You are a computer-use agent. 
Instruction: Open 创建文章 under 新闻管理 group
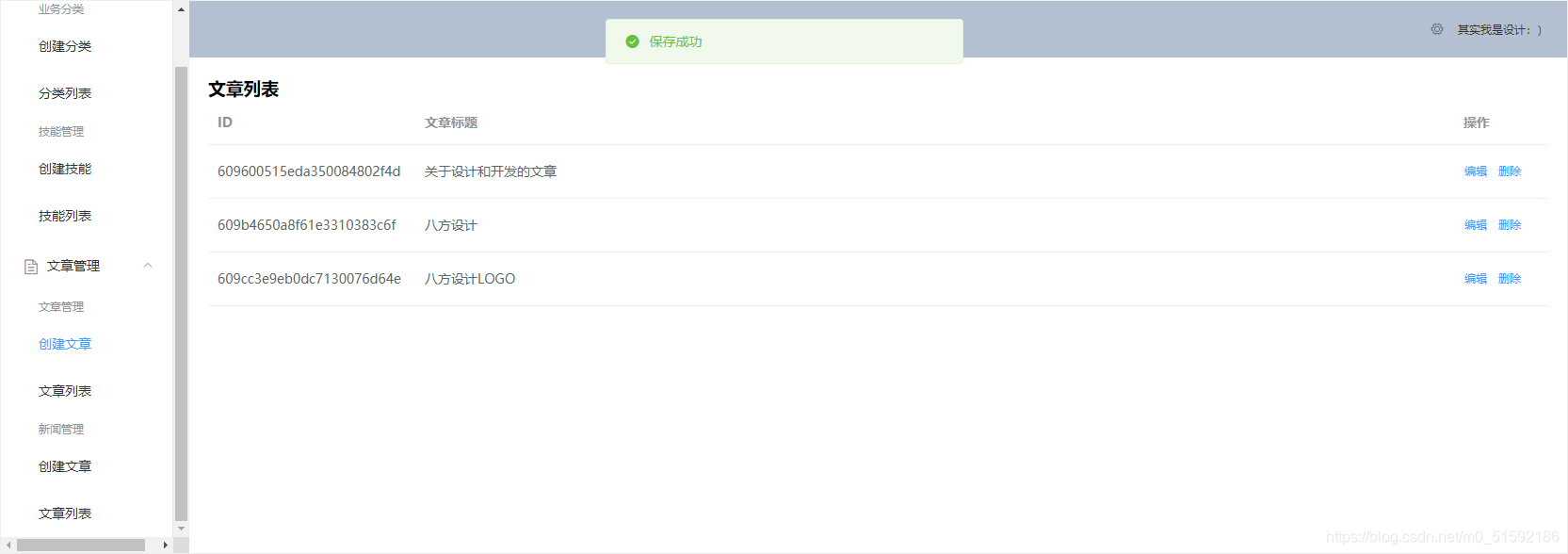tap(65, 466)
